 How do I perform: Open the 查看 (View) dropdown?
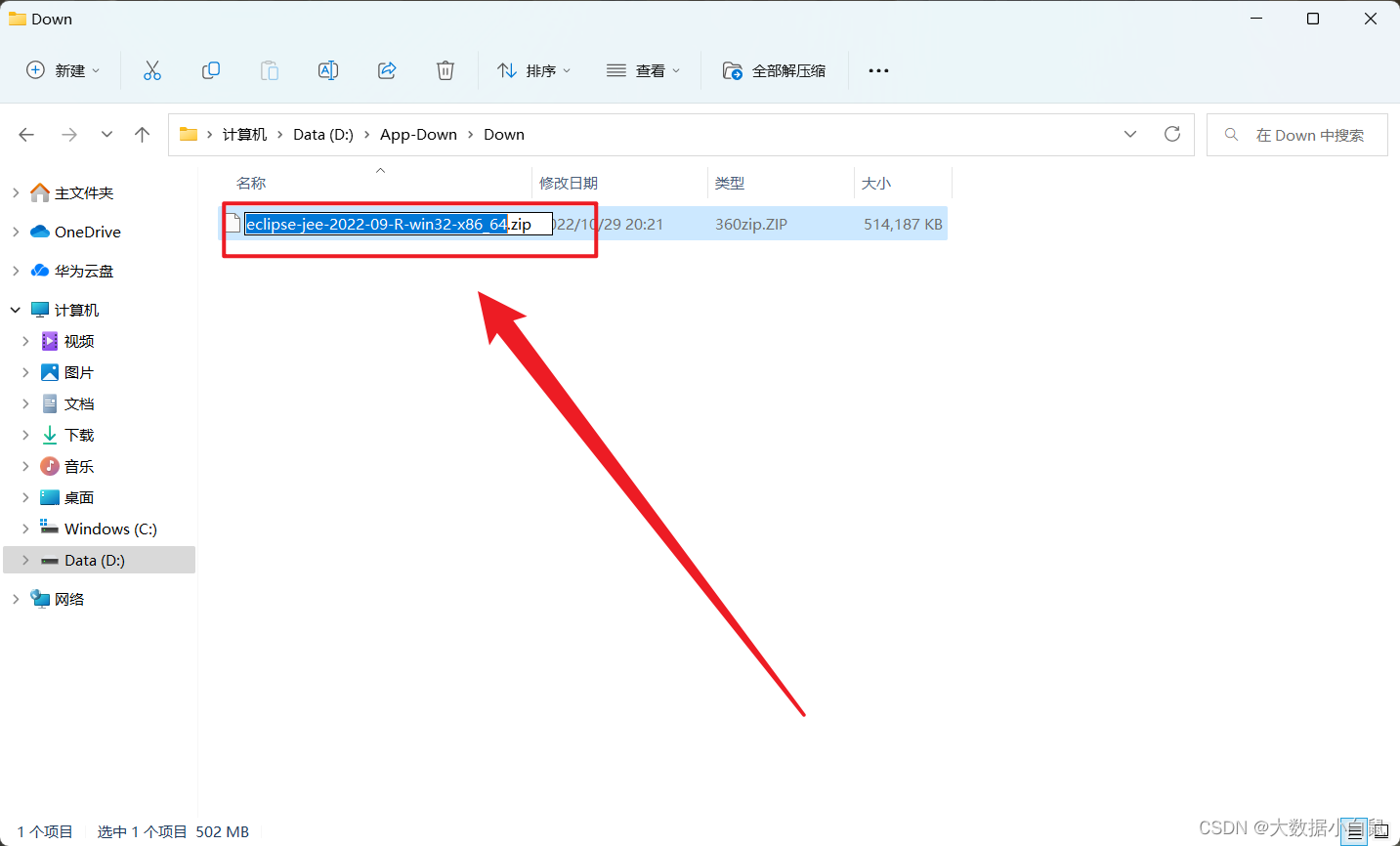click(x=643, y=70)
